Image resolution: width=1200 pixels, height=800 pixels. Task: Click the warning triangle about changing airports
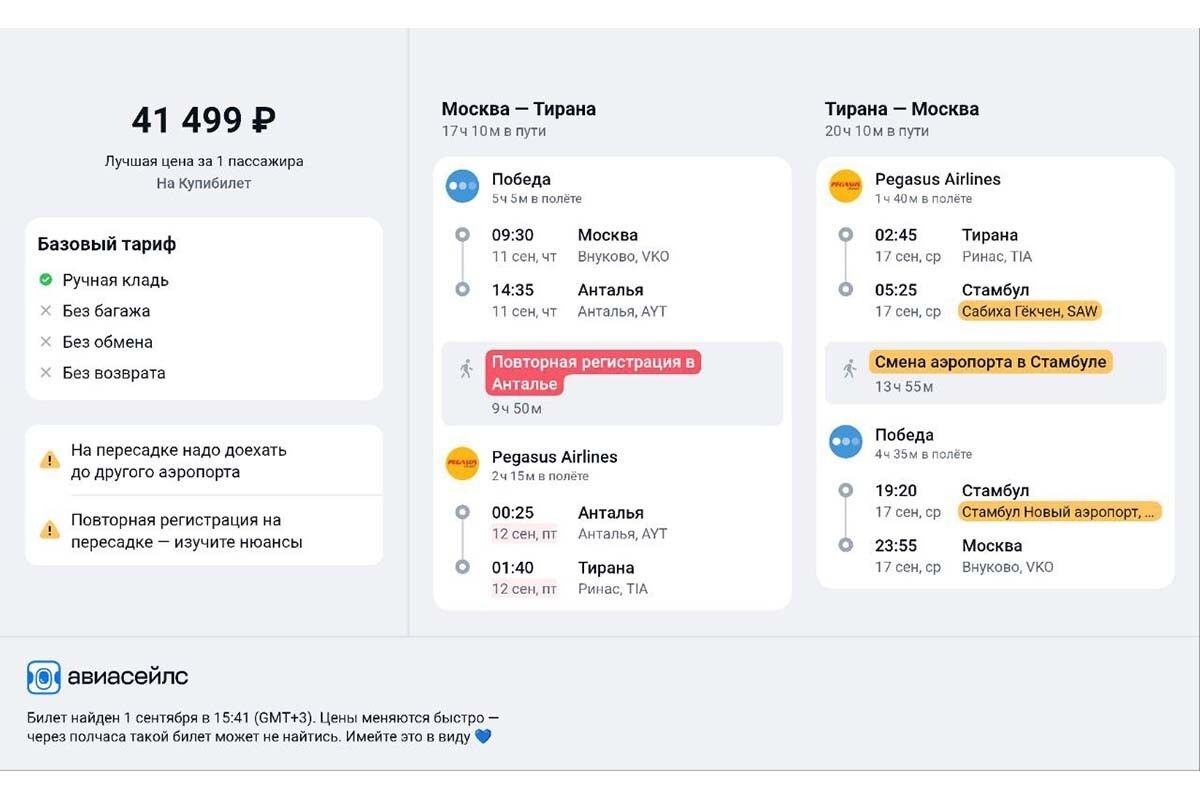pyautogui.click(x=49, y=459)
